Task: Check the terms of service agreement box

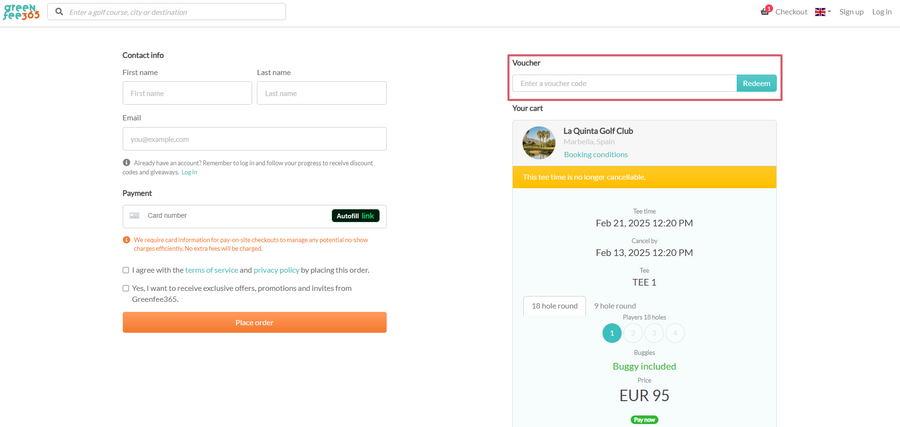Action: pyautogui.click(x=126, y=270)
